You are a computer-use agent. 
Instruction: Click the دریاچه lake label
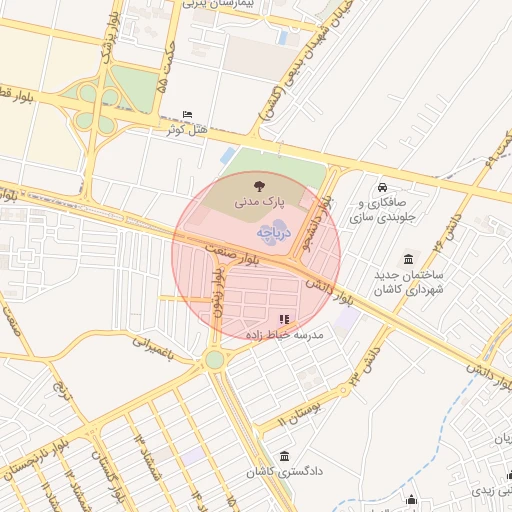coord(273,232)
